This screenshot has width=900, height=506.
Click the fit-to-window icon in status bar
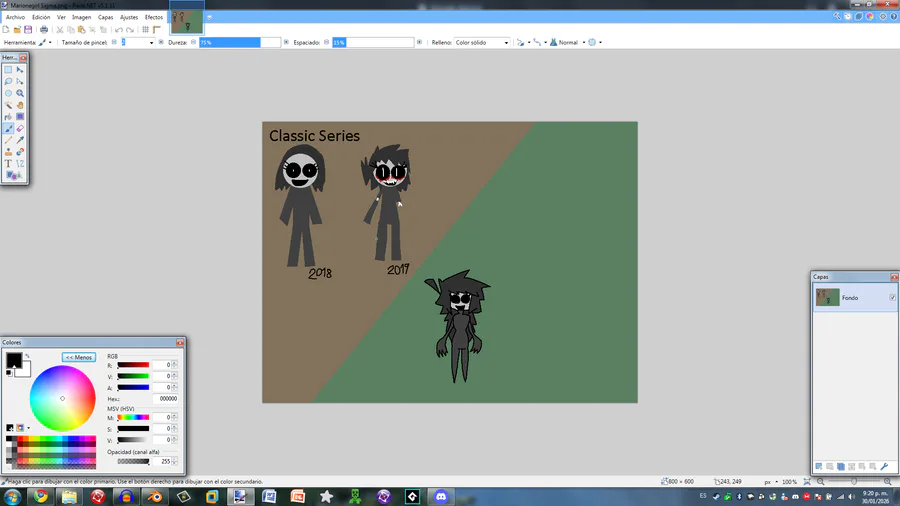click(807, 482)
